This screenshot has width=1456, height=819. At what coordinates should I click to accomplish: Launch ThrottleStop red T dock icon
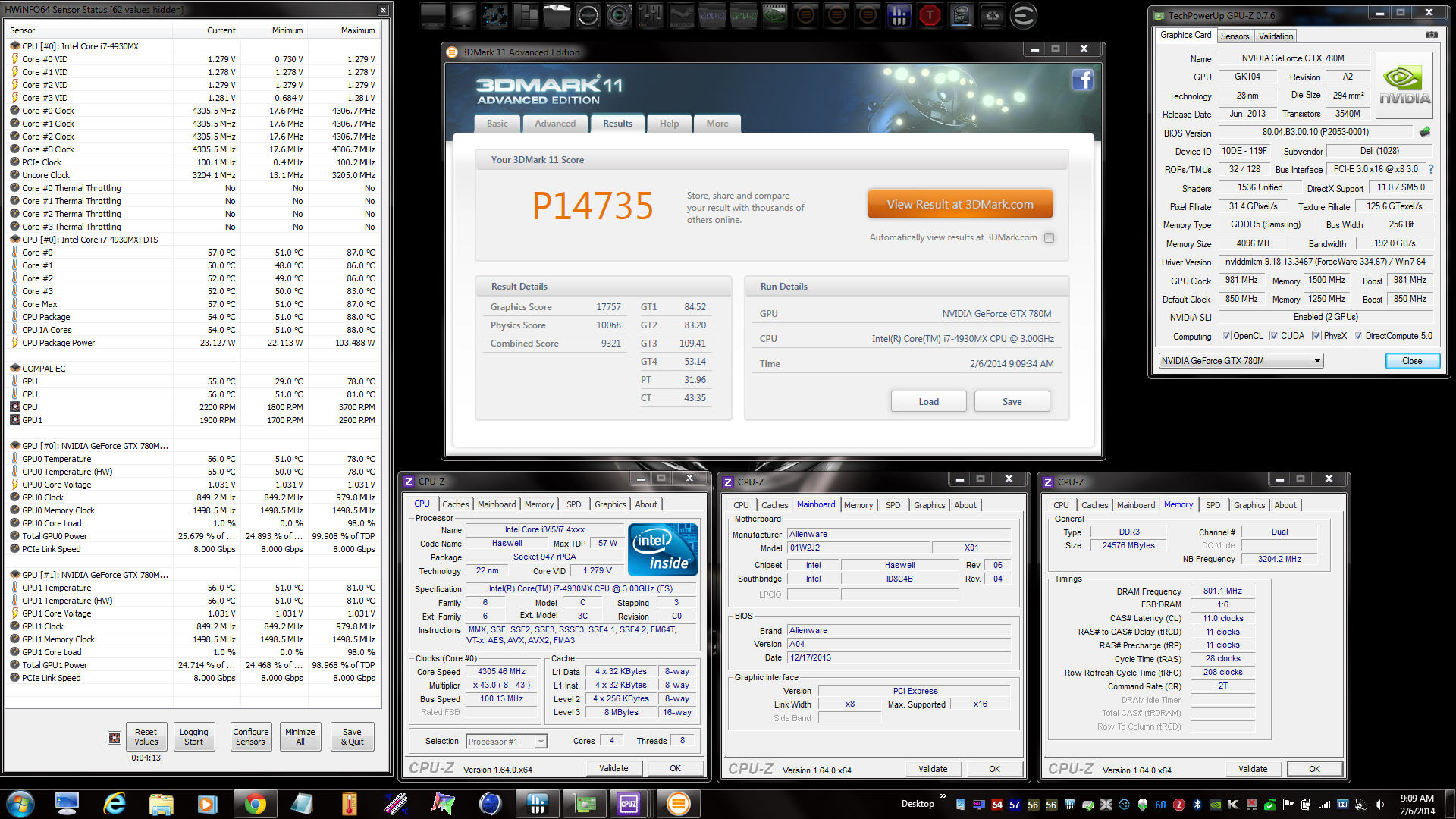click(930, 15)
